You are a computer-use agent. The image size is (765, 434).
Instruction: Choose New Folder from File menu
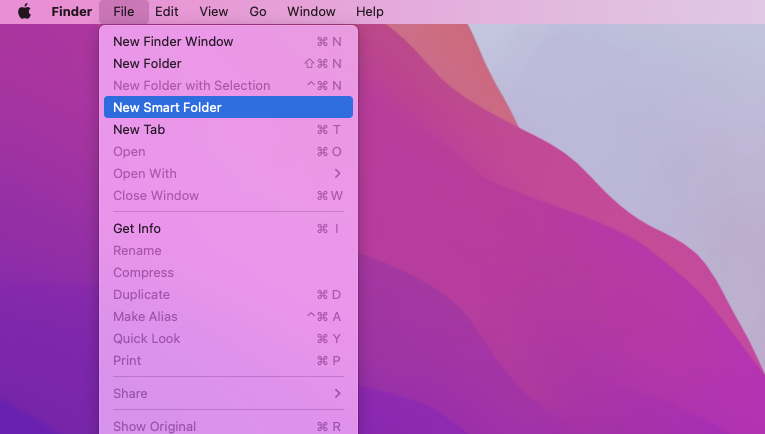[x=228, y=63]
